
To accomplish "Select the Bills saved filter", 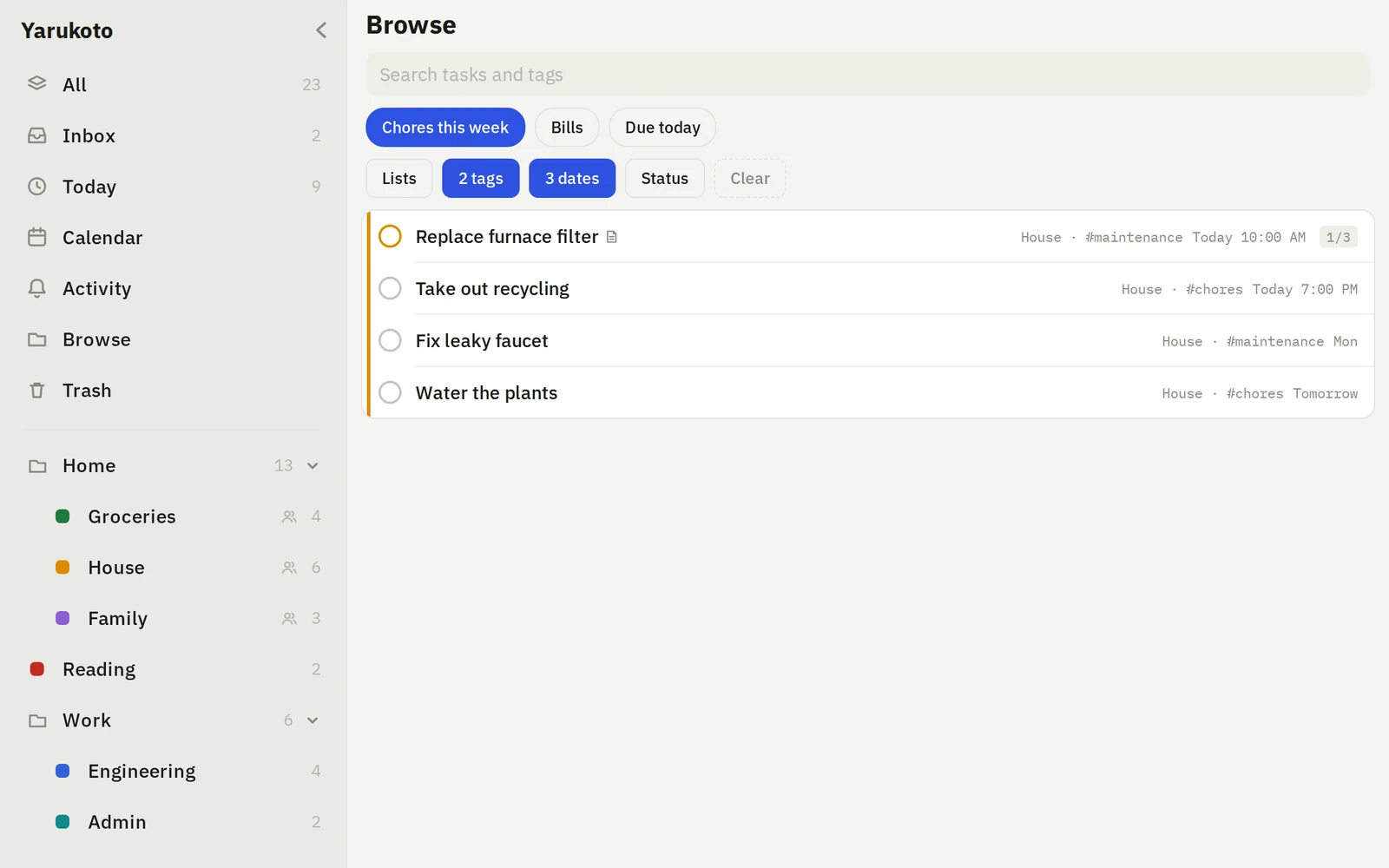I will point(567,128).
